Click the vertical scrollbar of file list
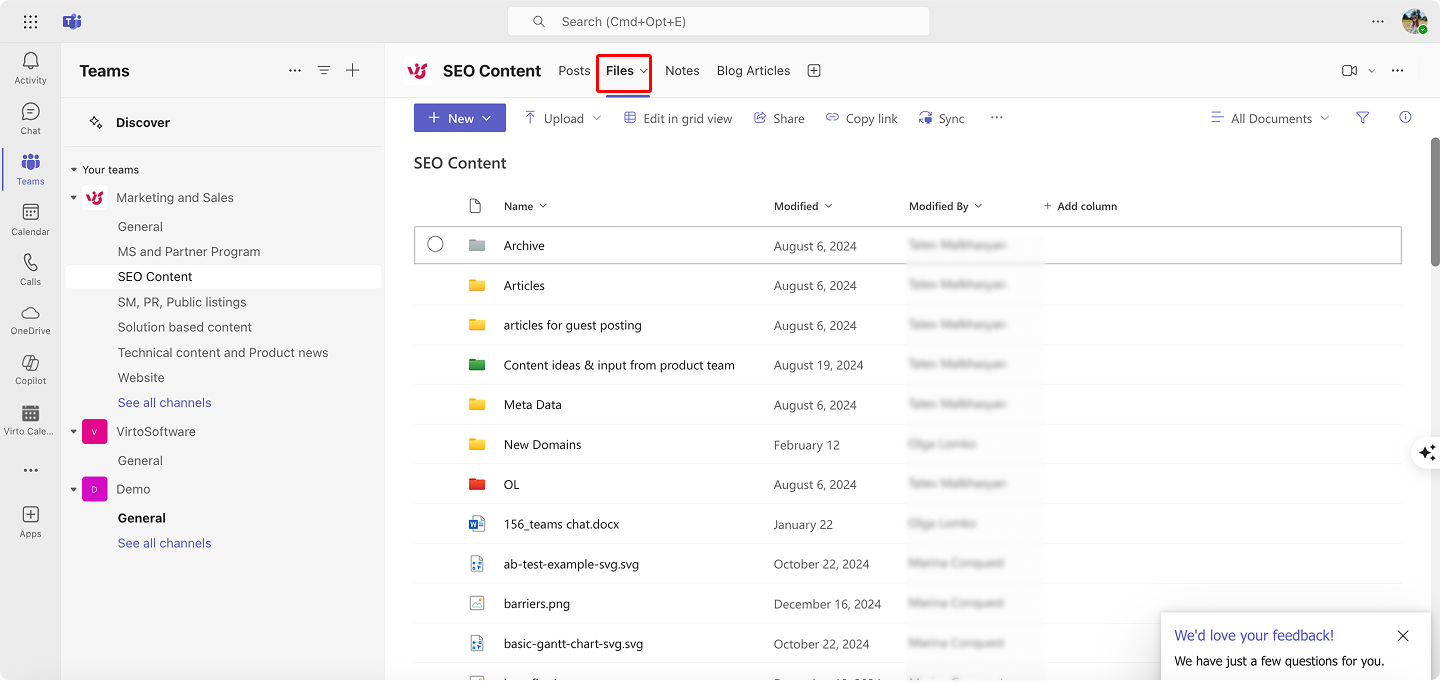Screen dimensions: 1440x684 [1435, 201]
